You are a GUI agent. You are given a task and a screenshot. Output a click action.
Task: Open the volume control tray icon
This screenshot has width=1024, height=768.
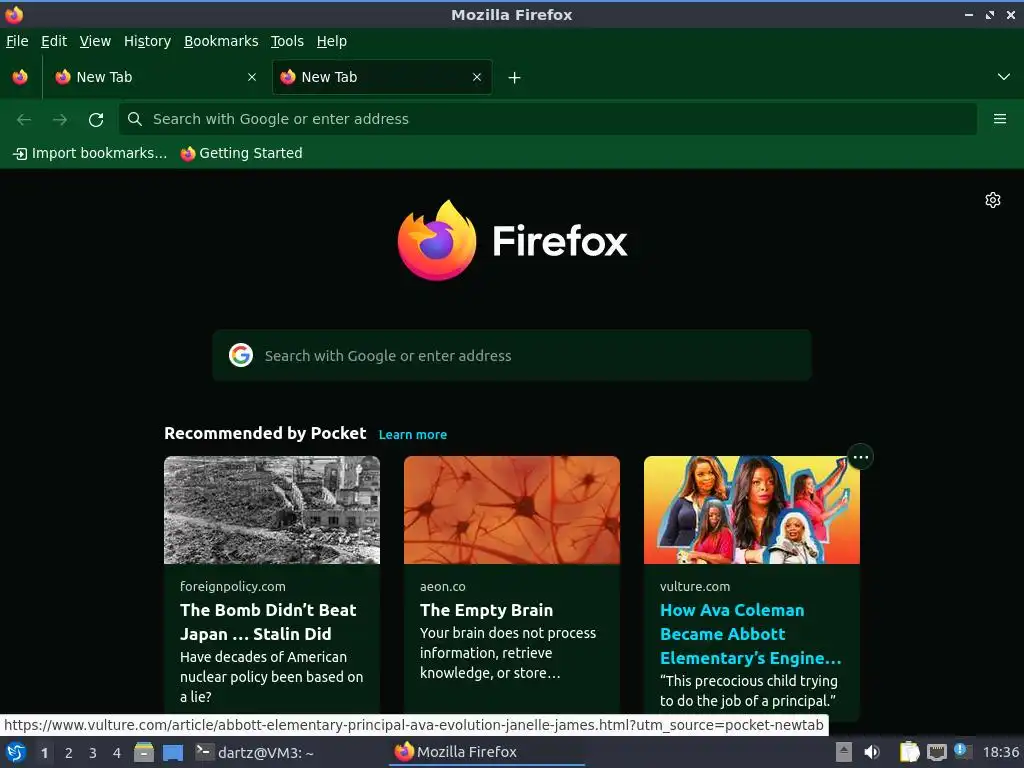click(x=872, y=752)
